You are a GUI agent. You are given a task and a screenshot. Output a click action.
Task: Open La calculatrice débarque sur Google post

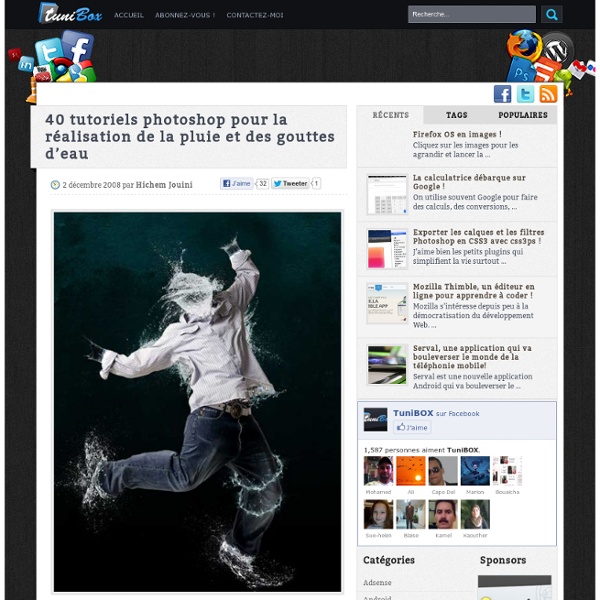pos(469,182)
